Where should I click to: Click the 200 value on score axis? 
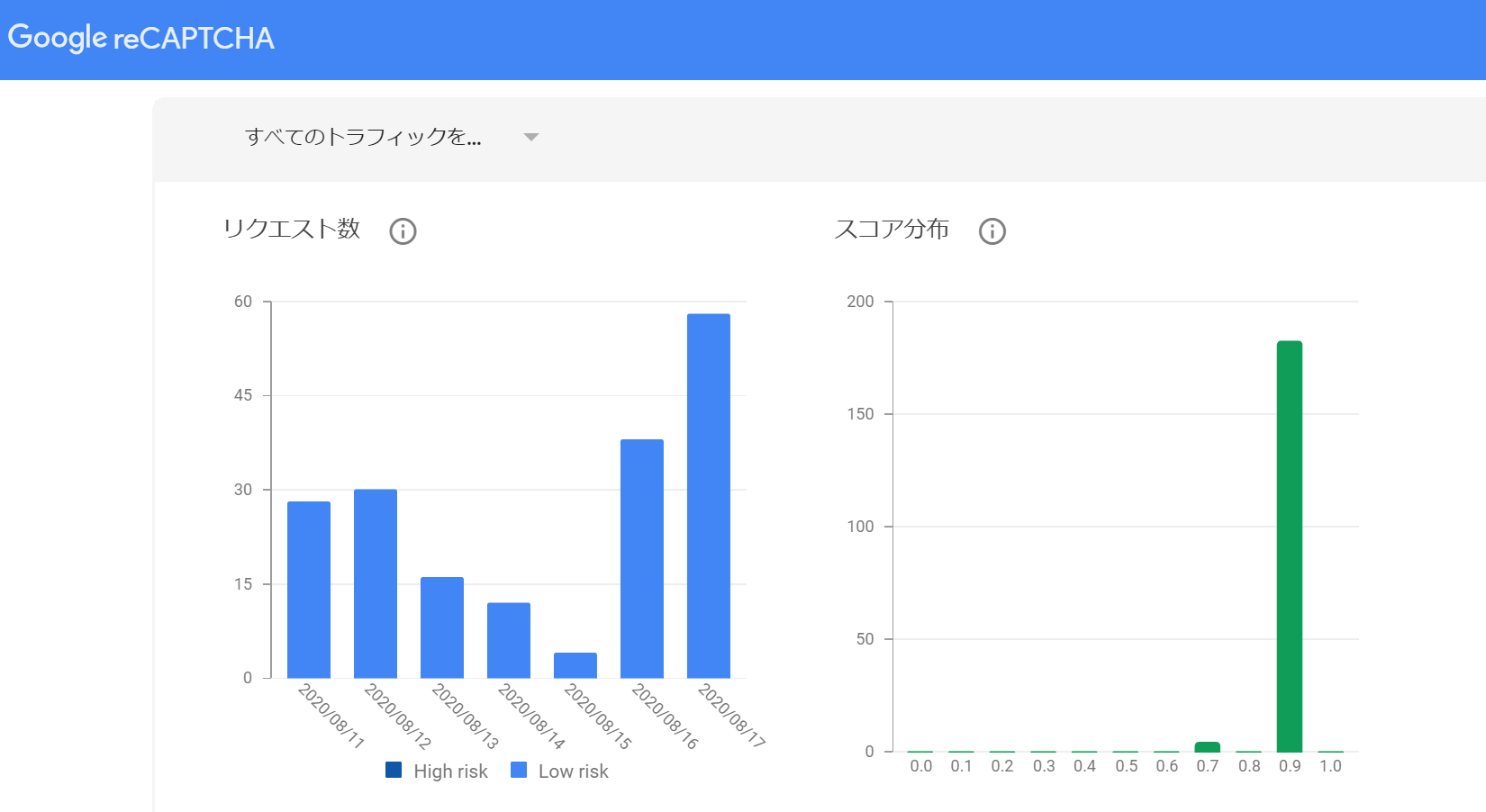tap(860, 302)
